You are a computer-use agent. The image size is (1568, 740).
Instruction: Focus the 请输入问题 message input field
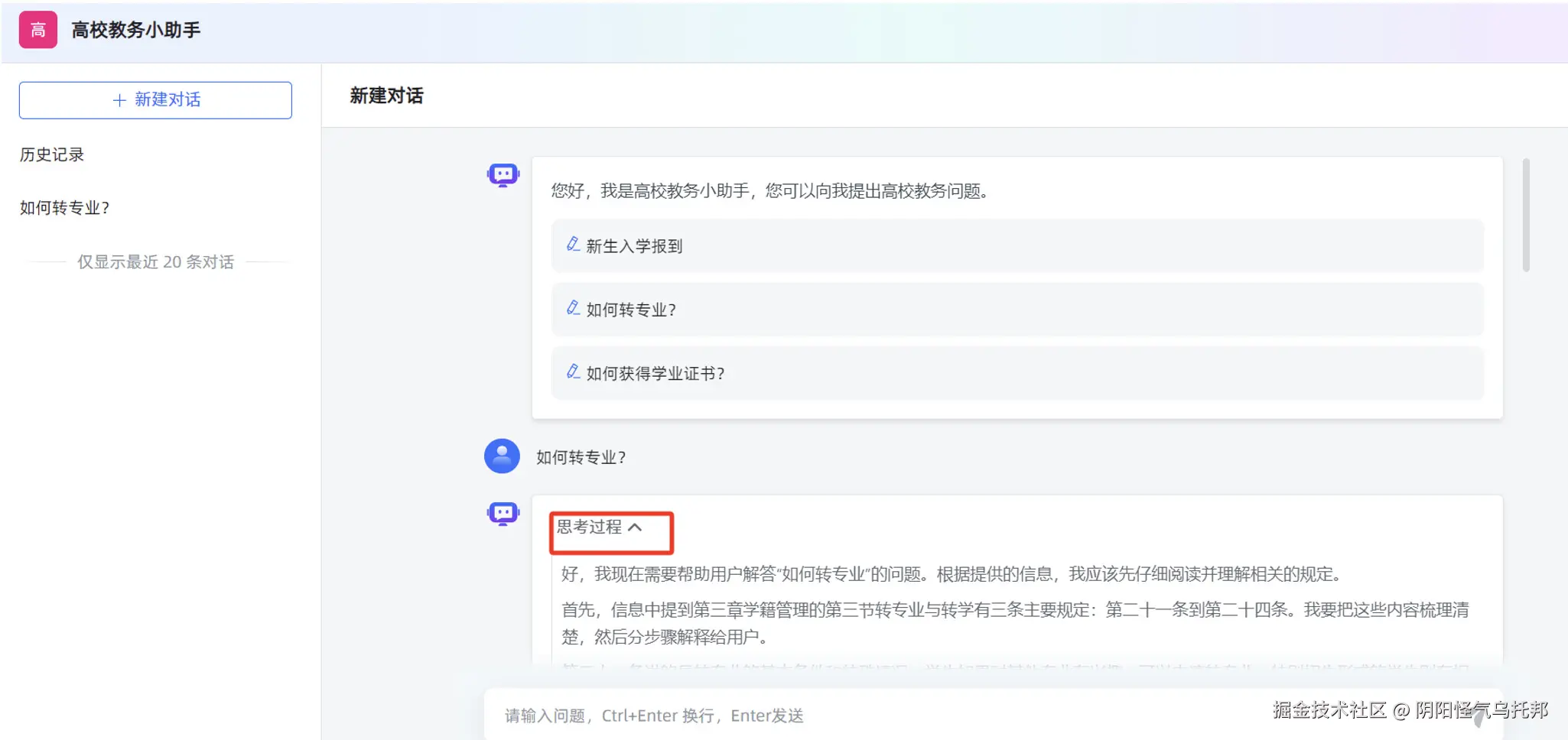coord(872,716)
